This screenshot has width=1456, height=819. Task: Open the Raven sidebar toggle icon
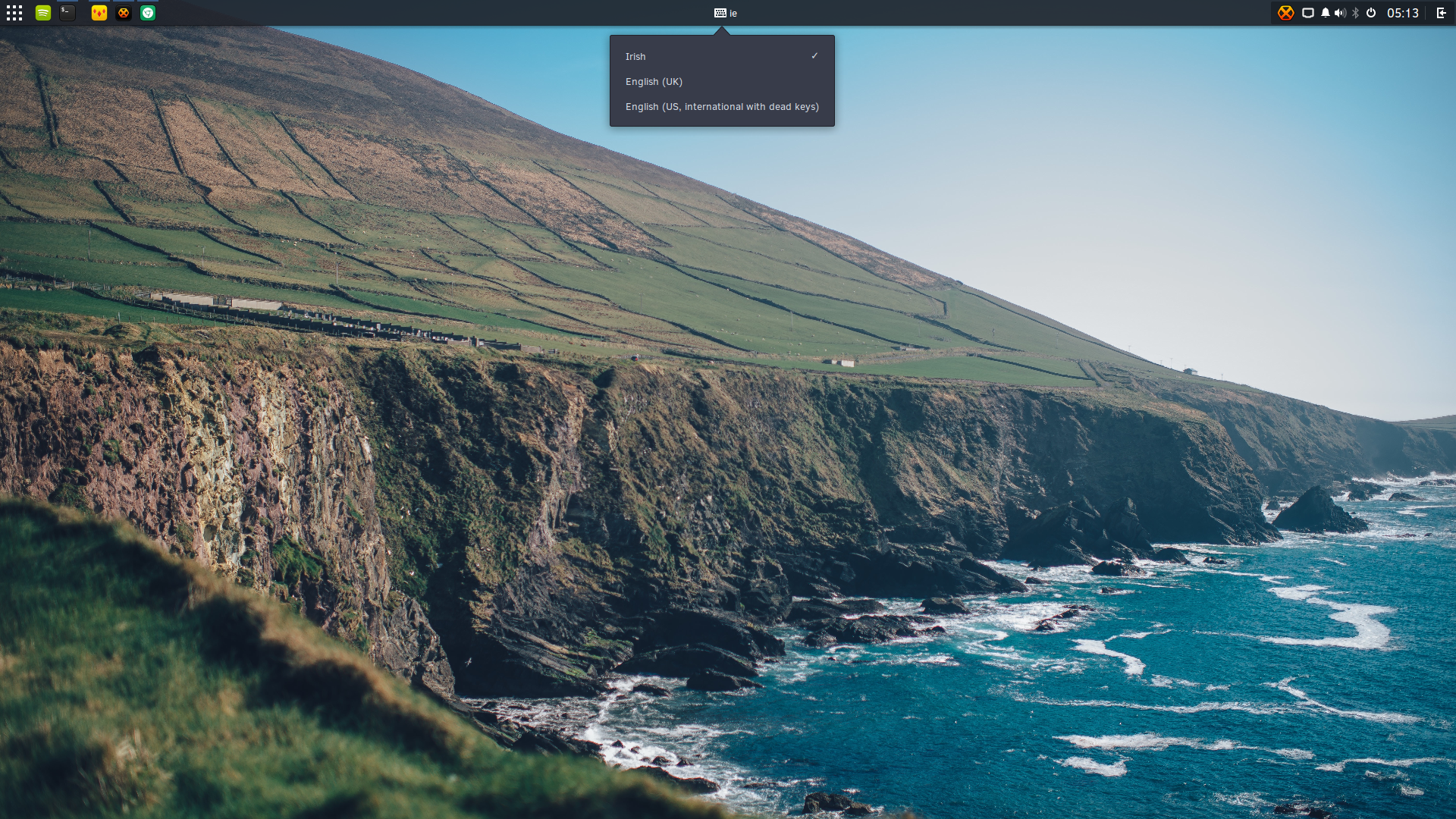click(x=1442, y=13)
